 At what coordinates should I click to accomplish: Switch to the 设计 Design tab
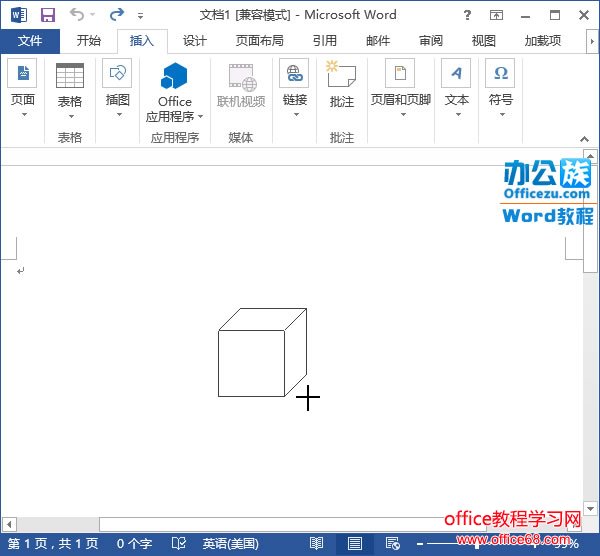[x=194, y=41]
